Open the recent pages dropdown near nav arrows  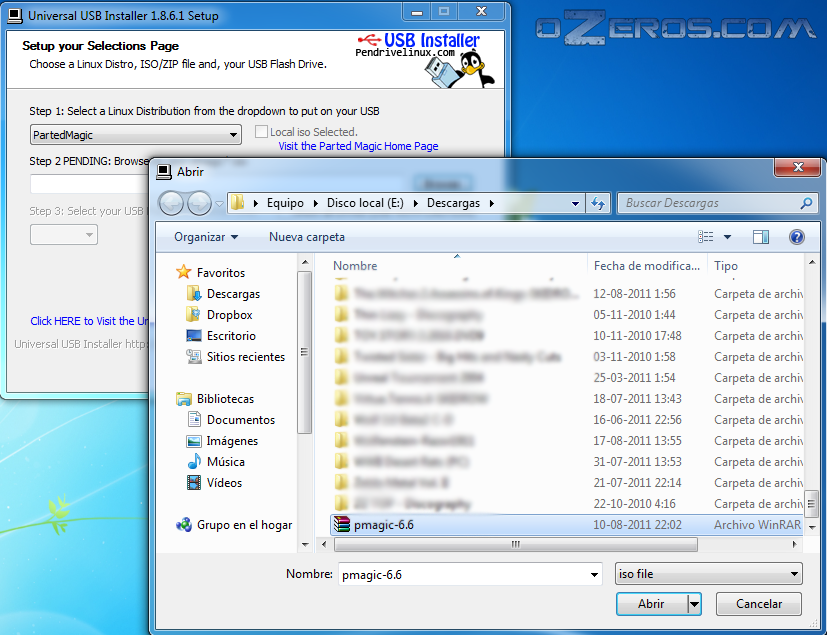219,204
